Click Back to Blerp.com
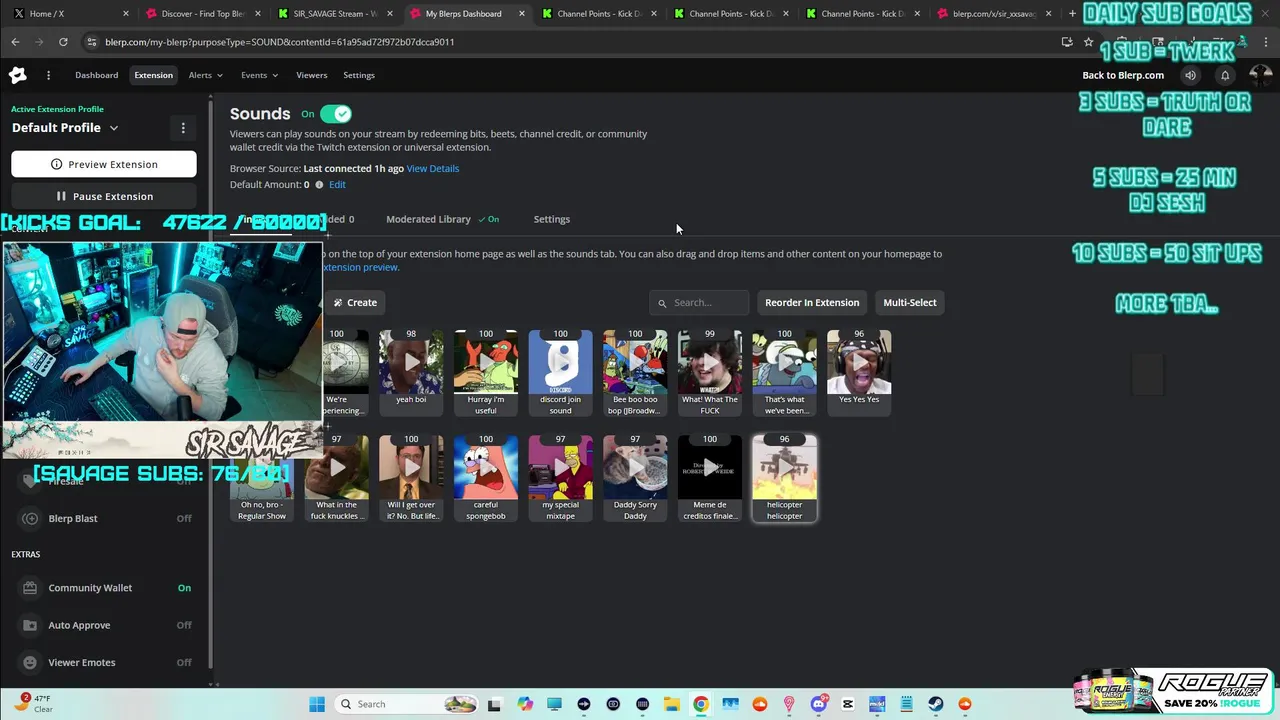1280x720 pixels. click(x=1123, y=75)
